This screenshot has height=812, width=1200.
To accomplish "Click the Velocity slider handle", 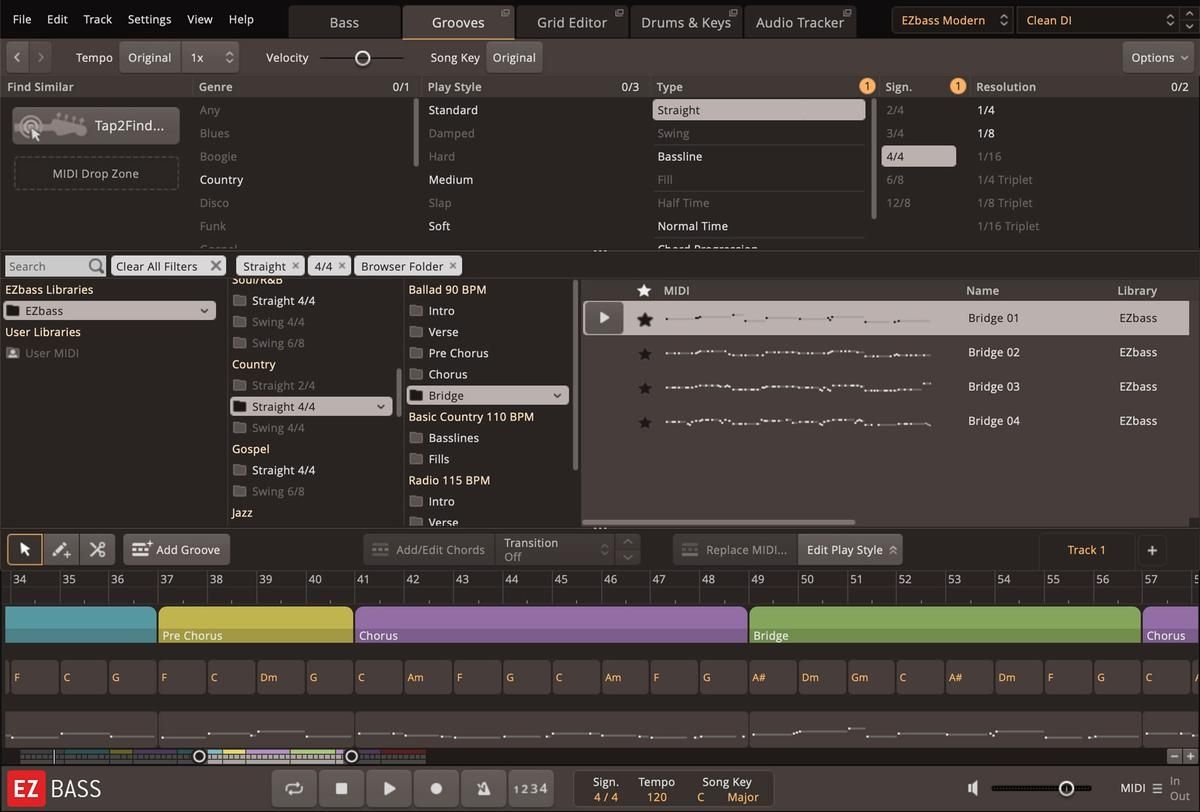I will (363, 58).
